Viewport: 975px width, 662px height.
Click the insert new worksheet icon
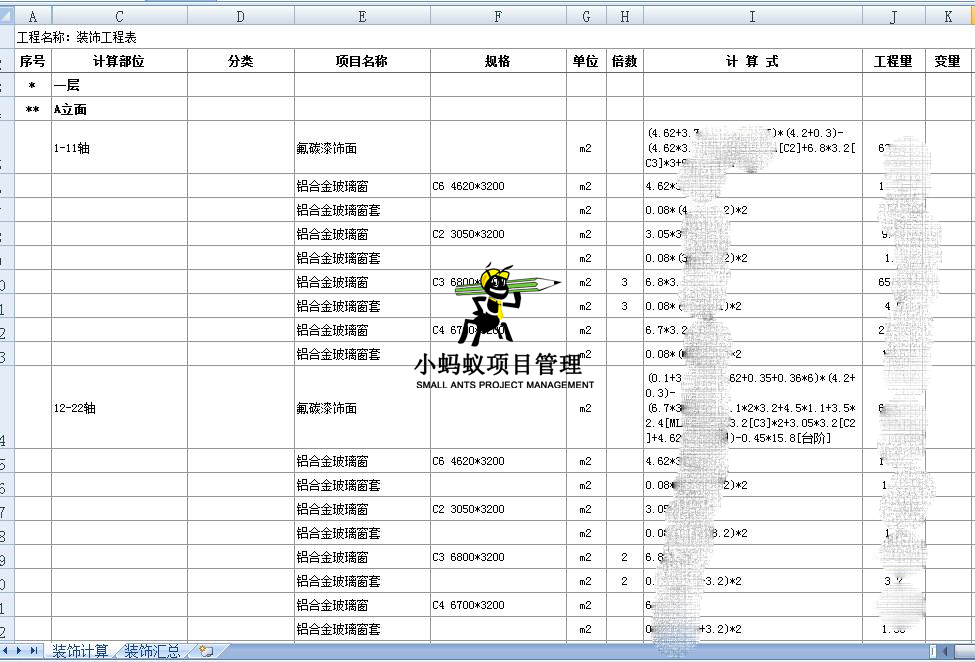pos(206,651)
